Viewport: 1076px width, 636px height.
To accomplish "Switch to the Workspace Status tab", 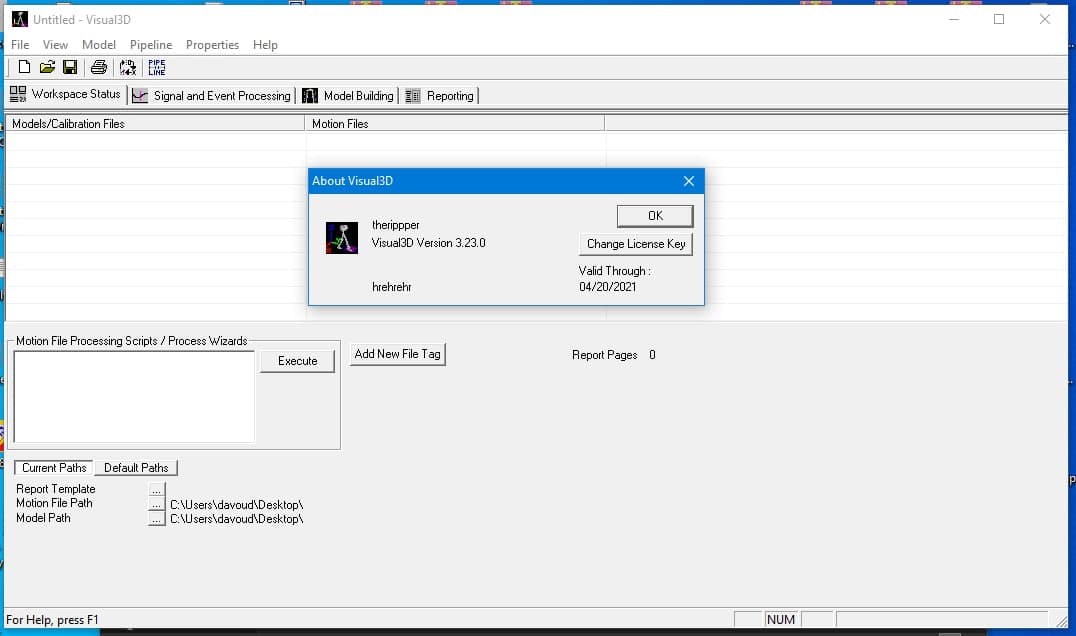I will 66,95.
